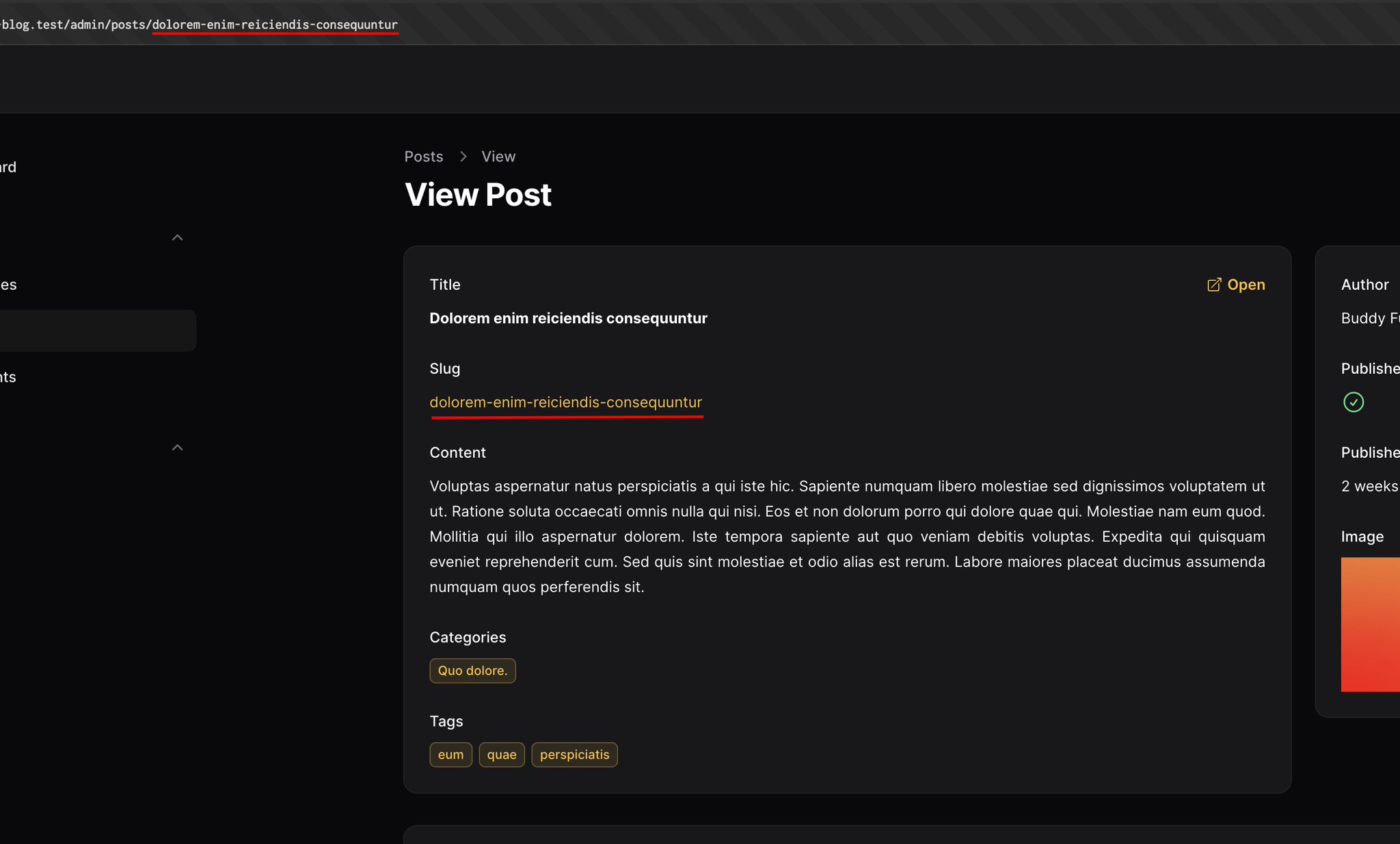Collapse the lower sidebar group chevron
This screenshot has width=1400, height=844.
pyautogui.click(x=177, y=448)
